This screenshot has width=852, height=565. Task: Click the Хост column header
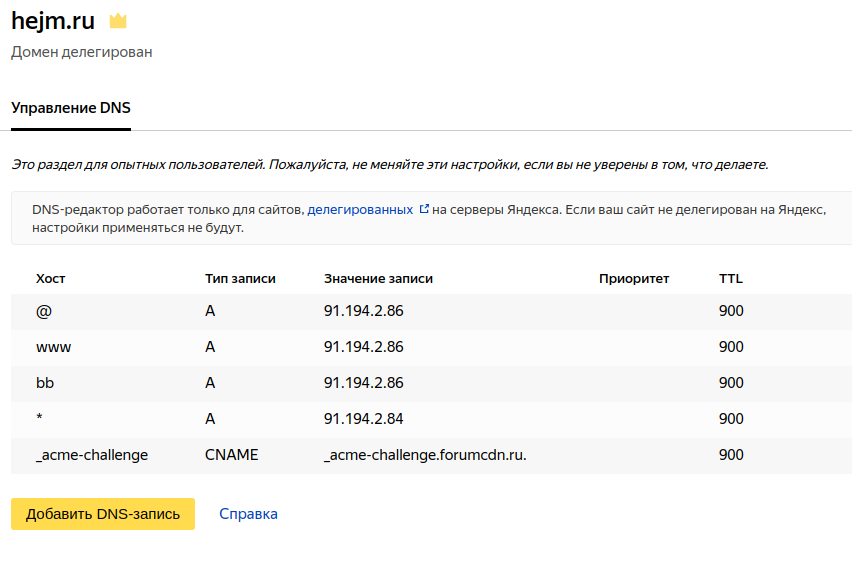click(51, 279)
